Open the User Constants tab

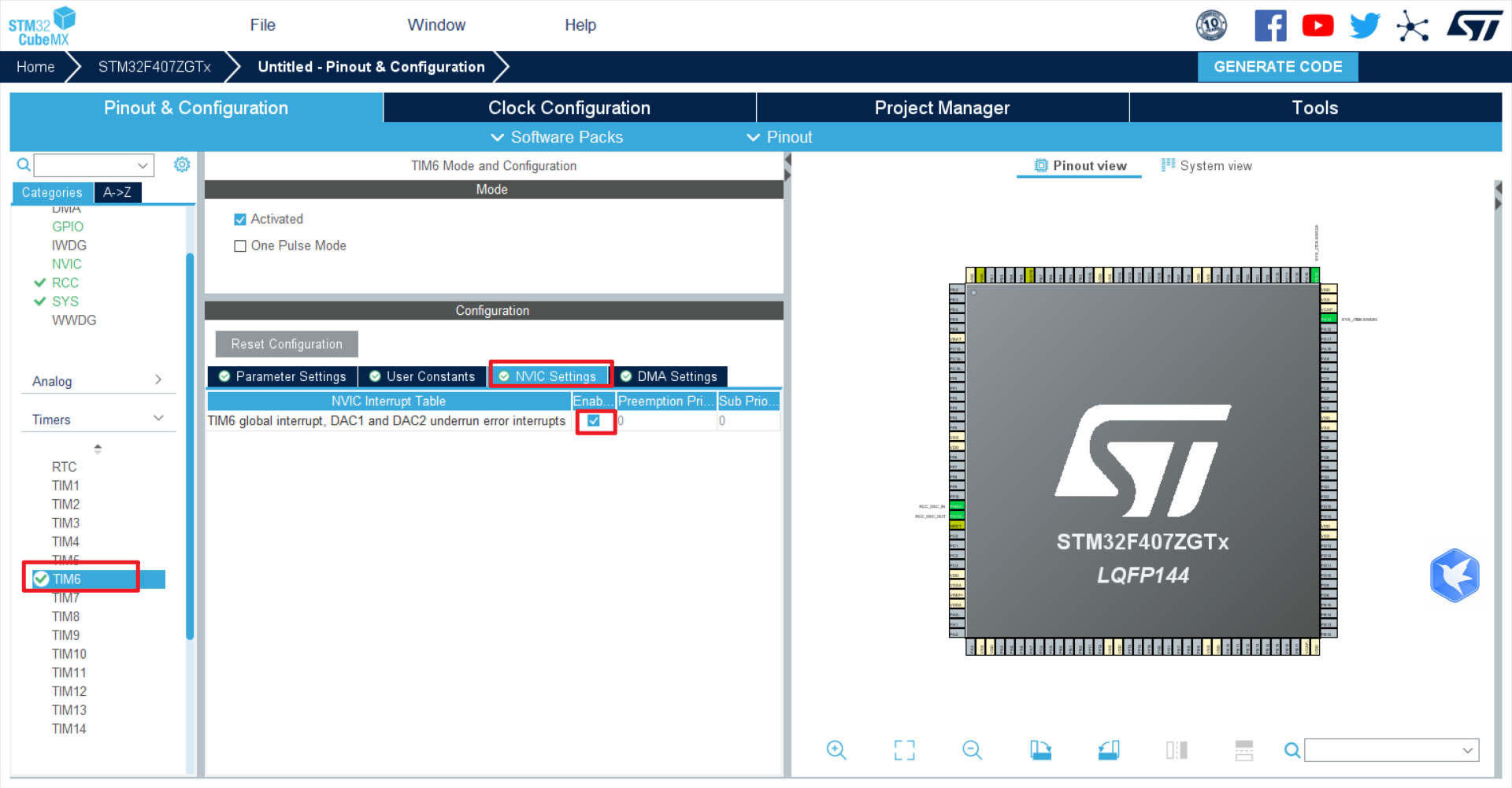(x=423, y=377)
